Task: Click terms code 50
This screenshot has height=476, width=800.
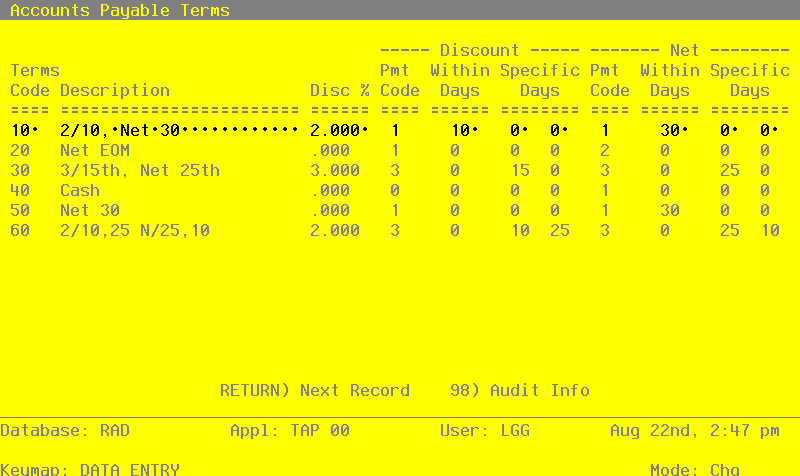Action: coord(20,210)
